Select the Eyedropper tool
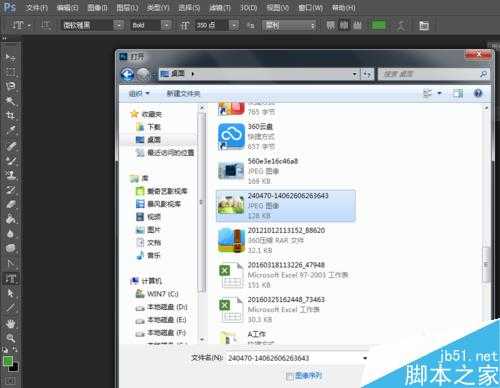Screen dimensions: 500x388 point(10,130)
